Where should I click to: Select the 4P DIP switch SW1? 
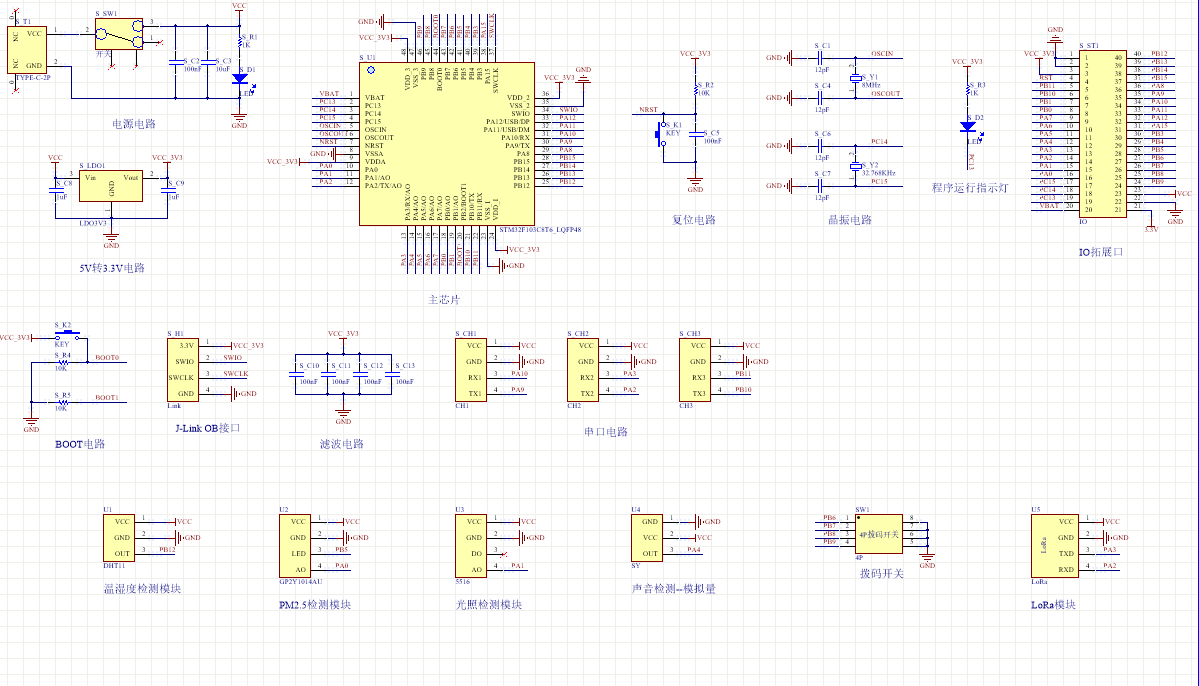(x=879, y=534)
